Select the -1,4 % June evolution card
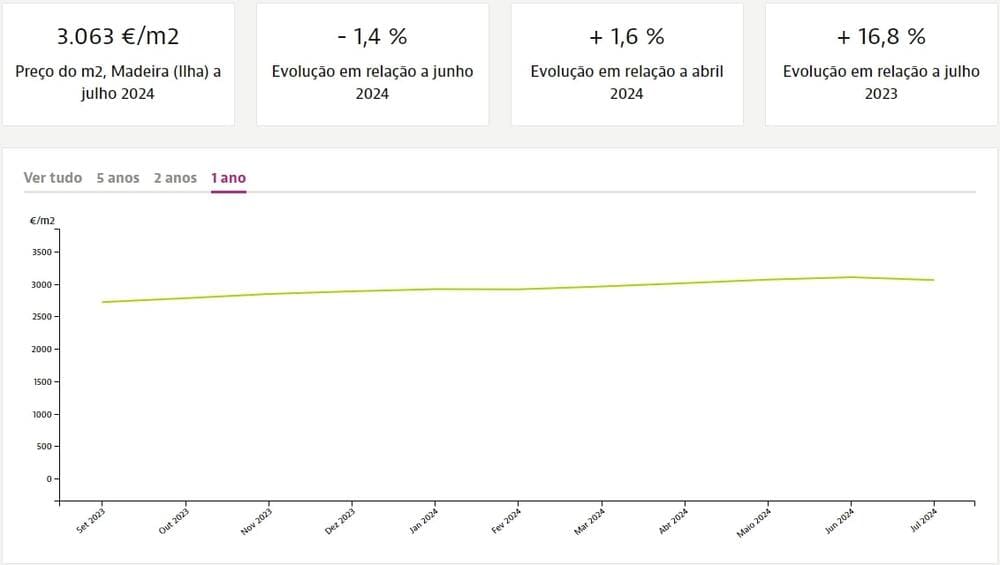This screenshot has width=1000, height=565. pos(372,64)
